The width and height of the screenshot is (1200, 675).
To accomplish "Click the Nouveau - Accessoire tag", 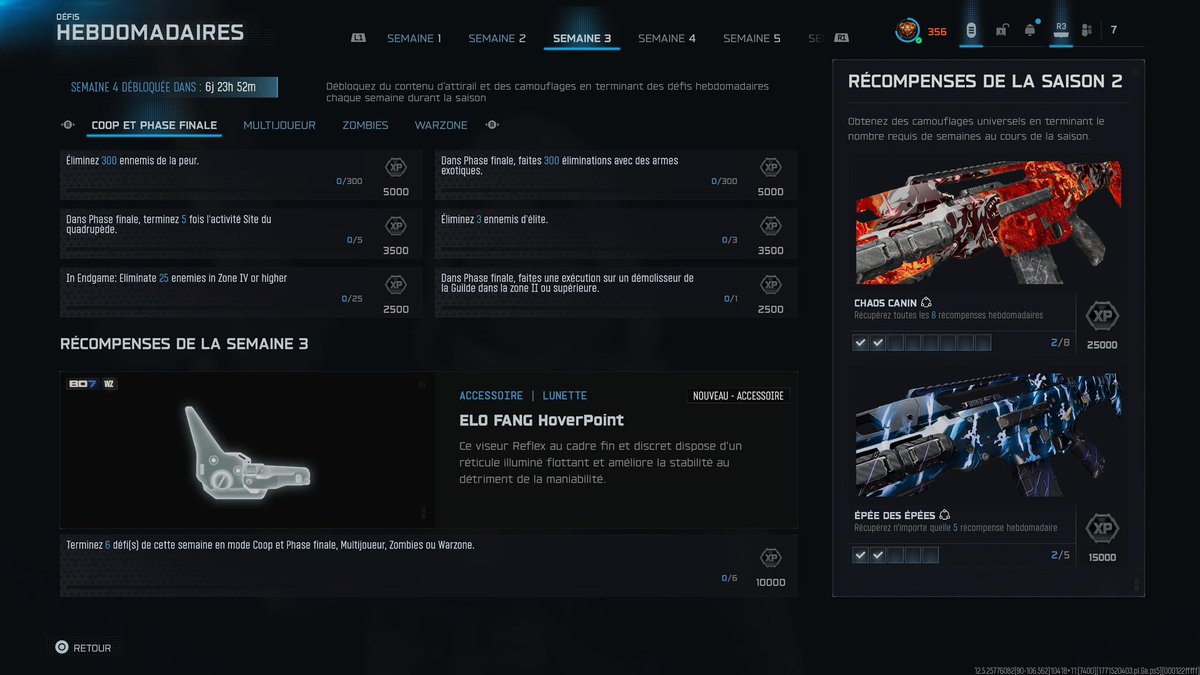I will tap(739, 396).
